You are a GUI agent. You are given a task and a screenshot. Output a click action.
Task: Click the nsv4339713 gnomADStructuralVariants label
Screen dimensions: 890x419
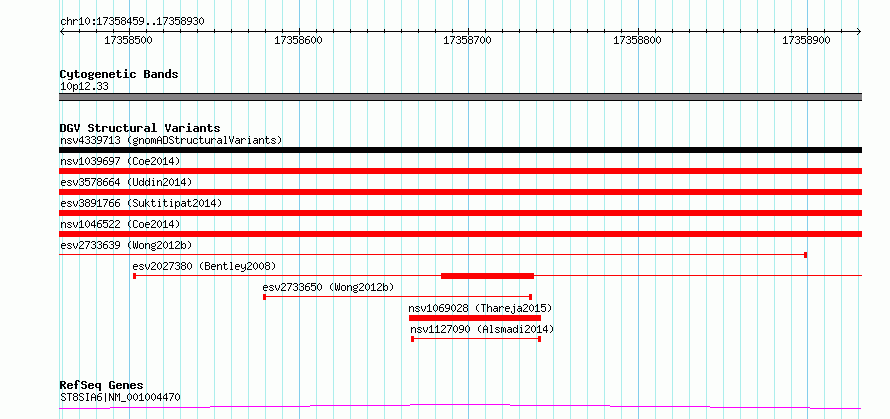[171, 140]
